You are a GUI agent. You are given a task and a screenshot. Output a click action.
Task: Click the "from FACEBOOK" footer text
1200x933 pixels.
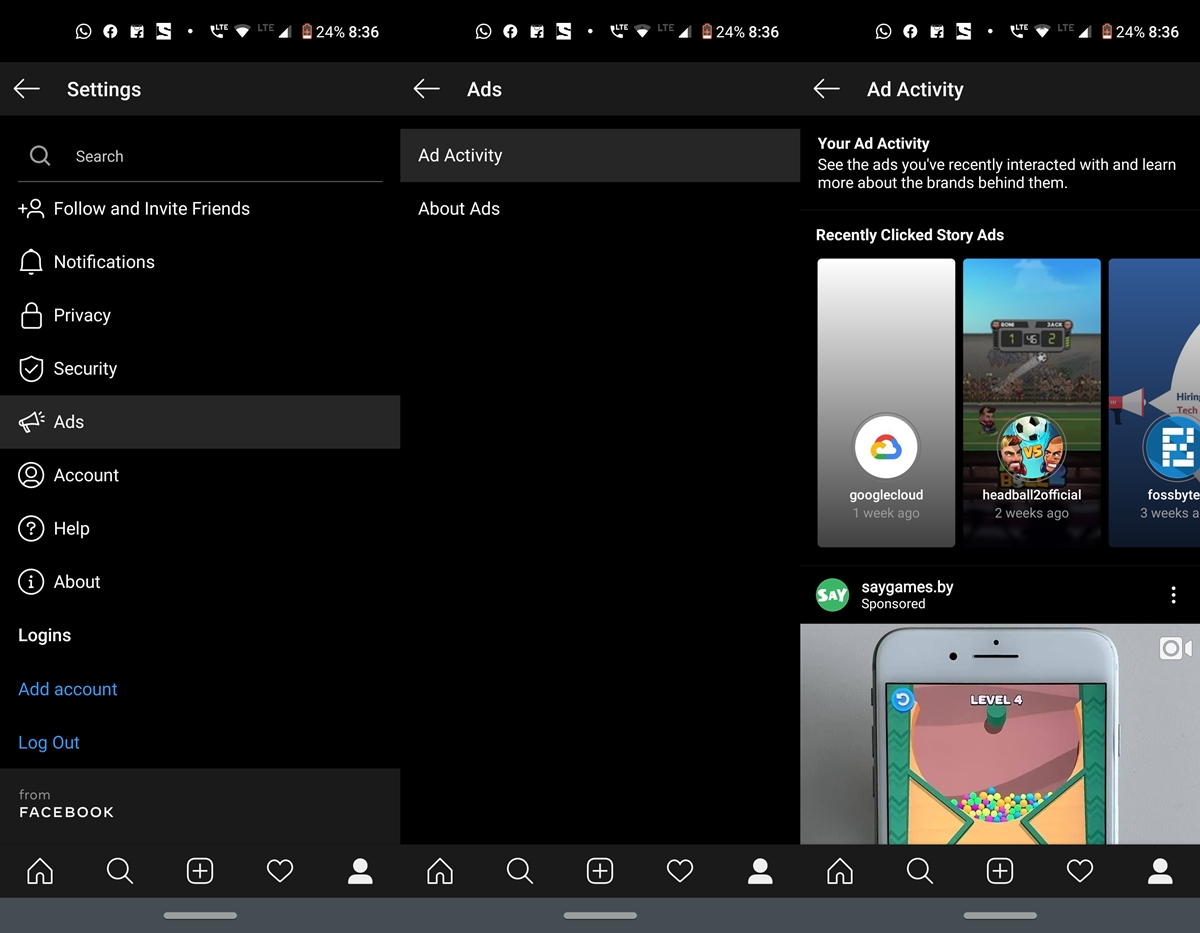[x=66, y=805]
